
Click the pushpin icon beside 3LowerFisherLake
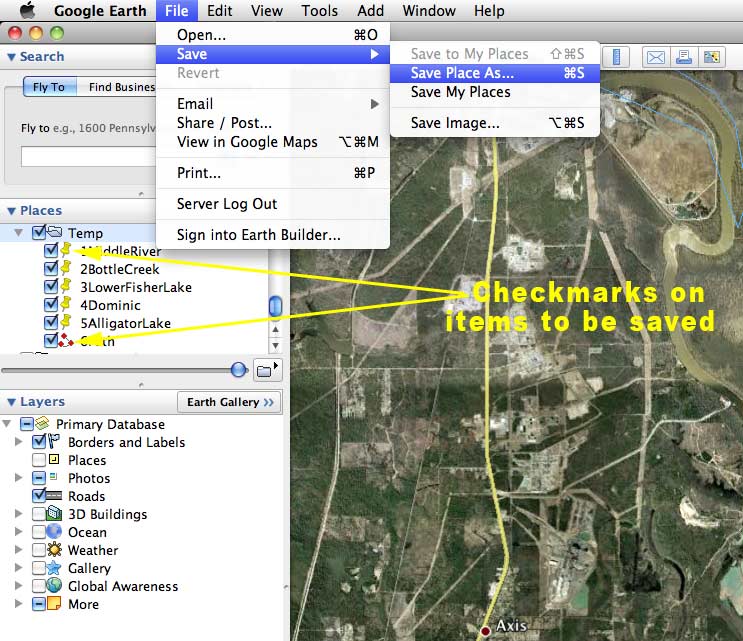[x=66, y=286]
